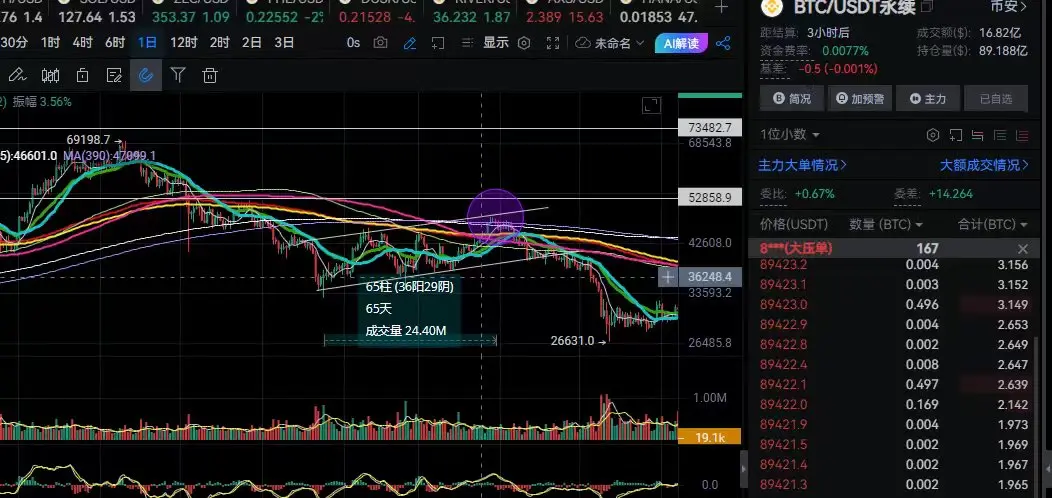Choose the 2时 timeframe
The width and height of the screenshot is (1052, 498).
point(219,43)
